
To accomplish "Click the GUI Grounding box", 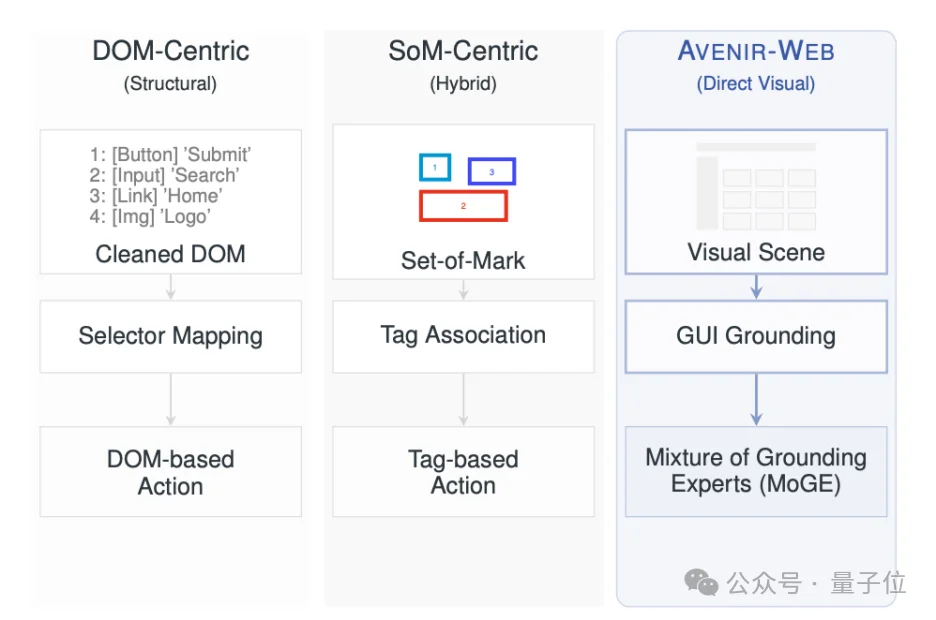I will (x=756, y=336).
